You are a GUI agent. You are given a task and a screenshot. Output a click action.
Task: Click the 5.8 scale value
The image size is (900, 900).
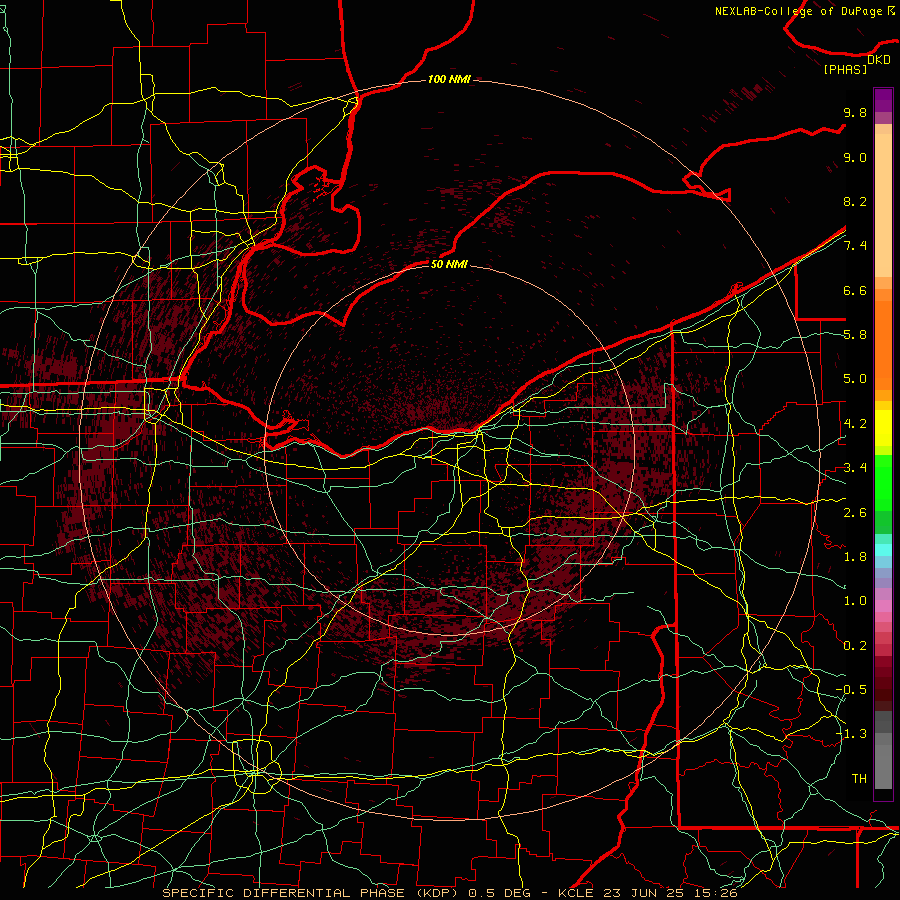pos(855,335)
